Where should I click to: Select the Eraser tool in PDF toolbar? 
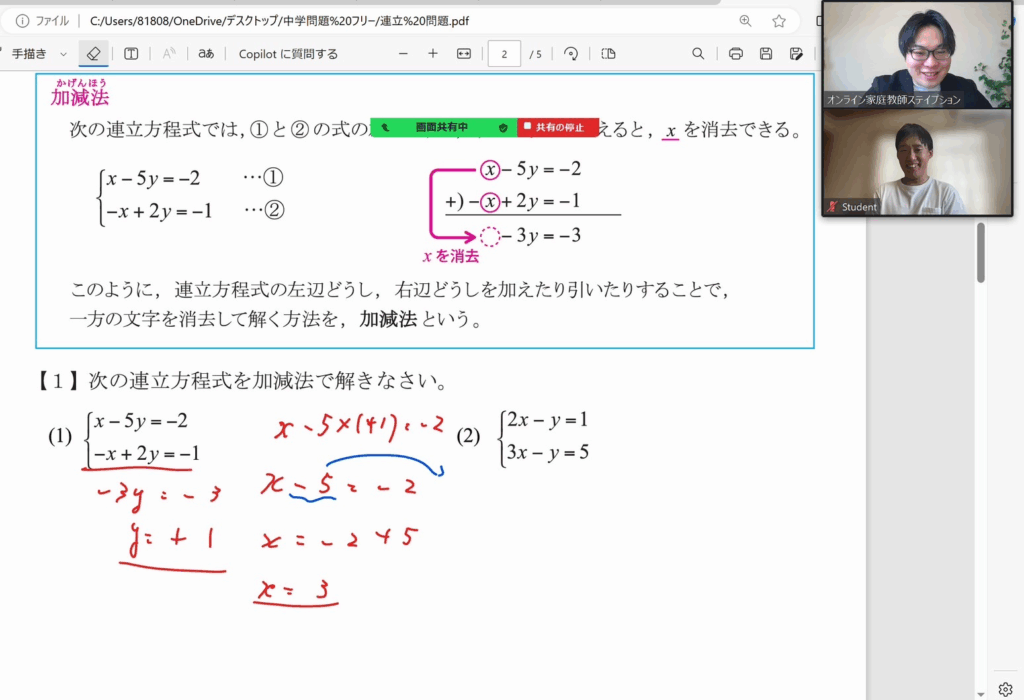(93, 54)
